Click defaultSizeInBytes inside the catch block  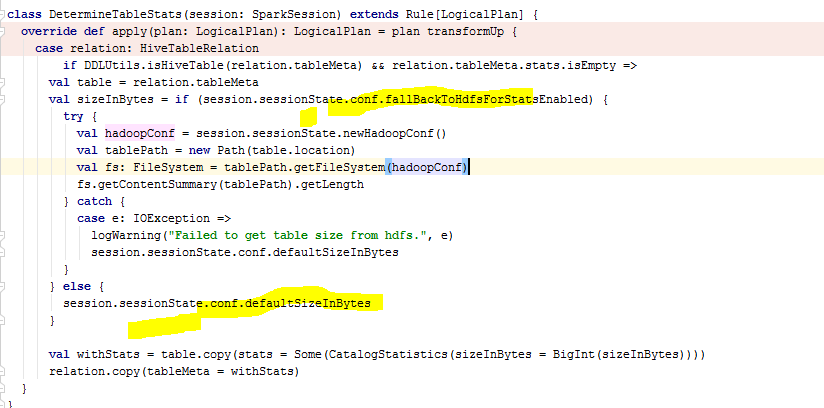(336, 252)
